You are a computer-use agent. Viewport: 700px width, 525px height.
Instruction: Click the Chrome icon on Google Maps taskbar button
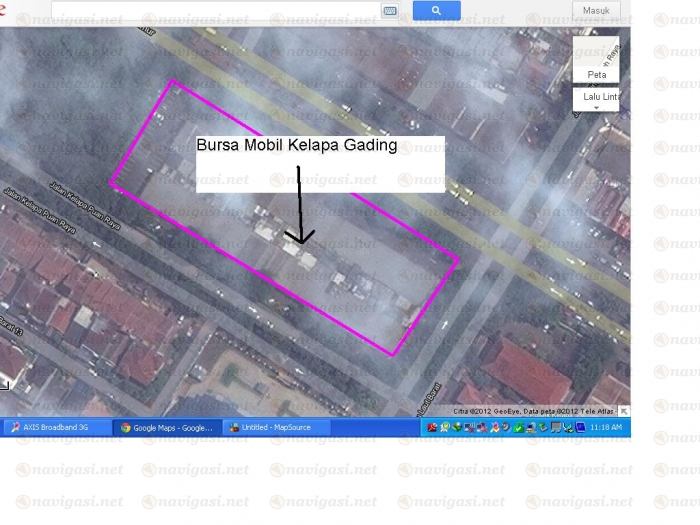[125, 427]
